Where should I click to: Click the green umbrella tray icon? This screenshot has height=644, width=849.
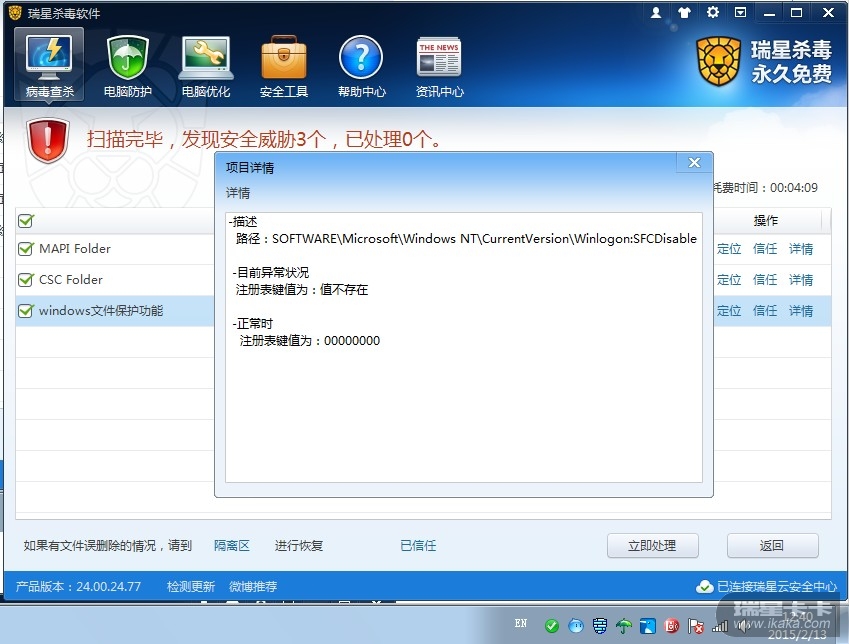pos(624,626)
